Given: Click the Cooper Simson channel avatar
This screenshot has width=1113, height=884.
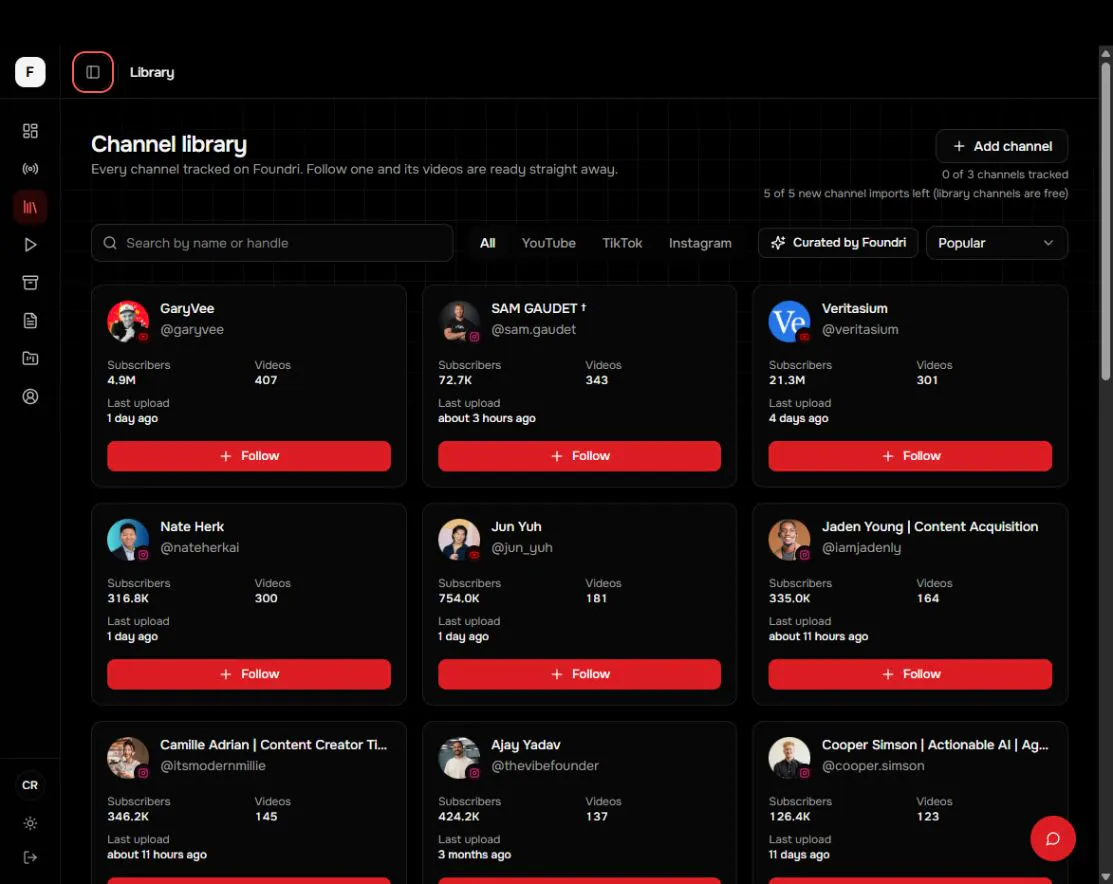Looking at the screenshot, I should point(789,757).
